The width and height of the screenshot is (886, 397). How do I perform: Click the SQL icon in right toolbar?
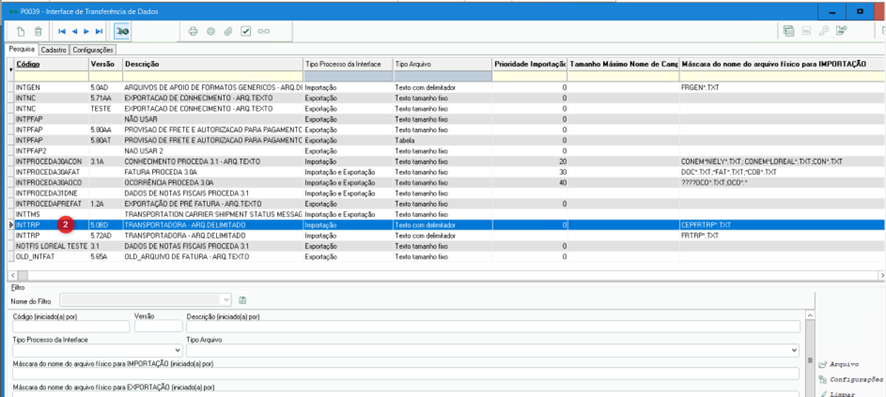pyautogui.click(x=807, y=31)
